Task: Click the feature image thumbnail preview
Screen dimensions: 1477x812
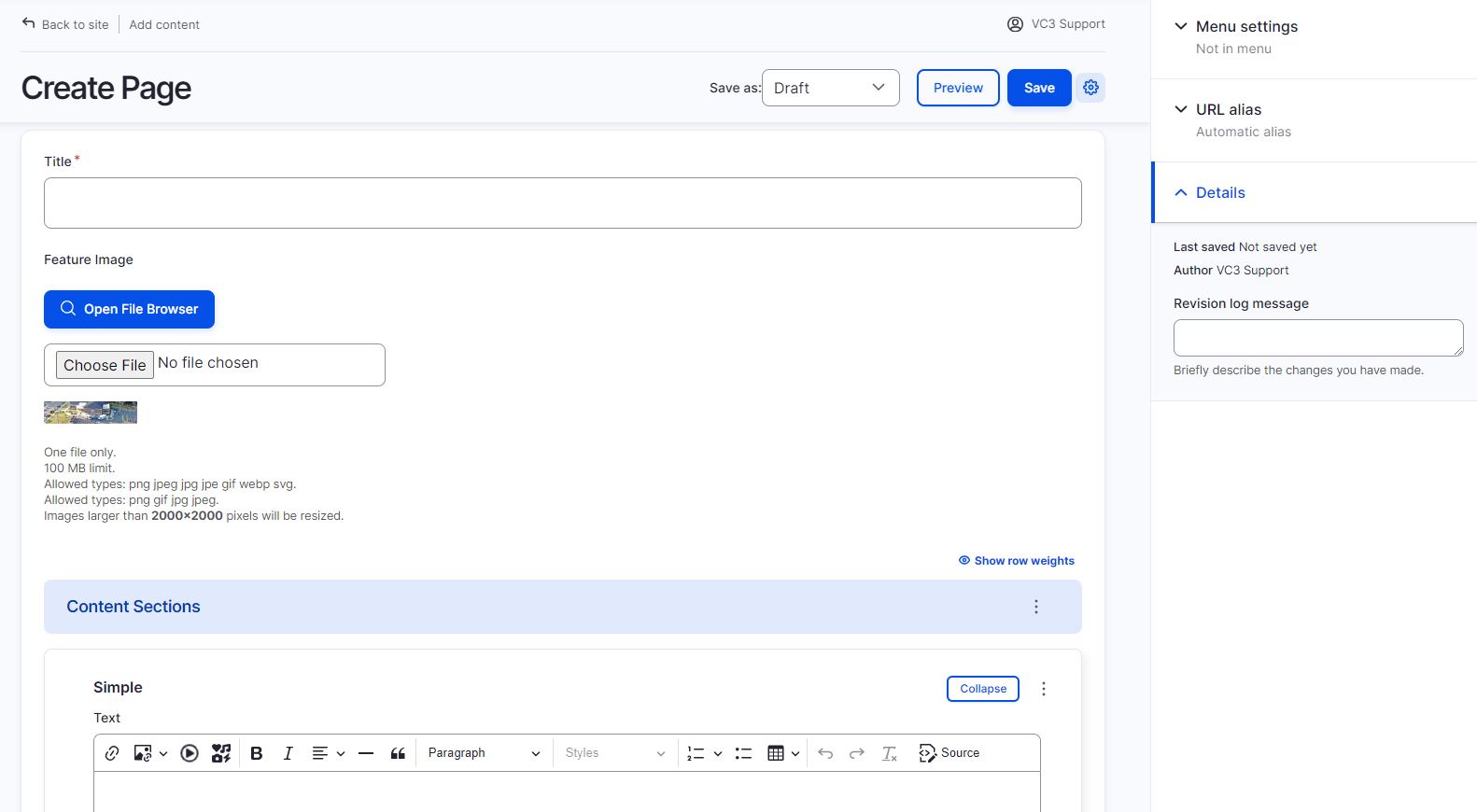Action: pos(91,413)
